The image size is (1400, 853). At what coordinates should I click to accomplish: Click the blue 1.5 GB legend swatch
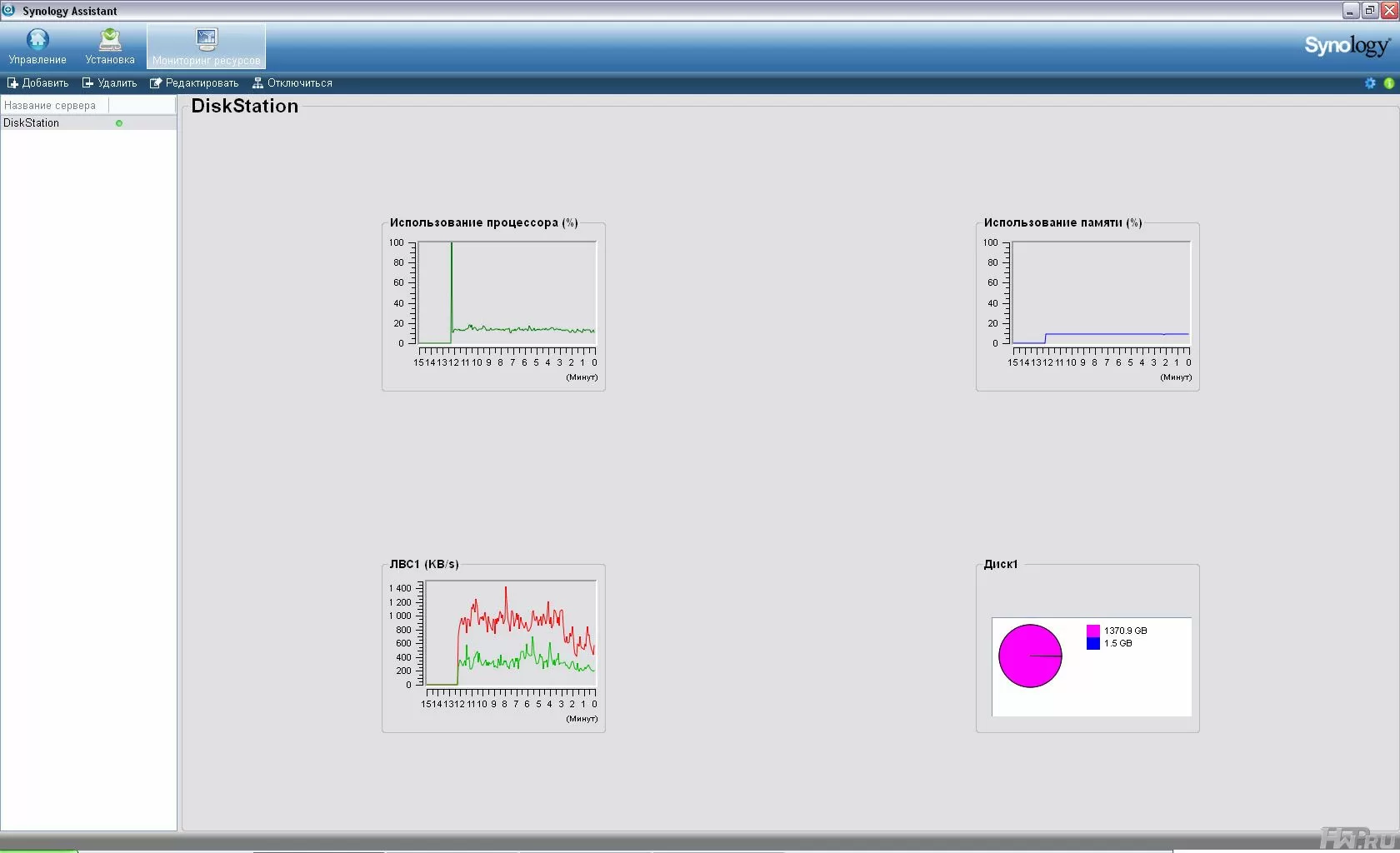tap(1092, 644)
